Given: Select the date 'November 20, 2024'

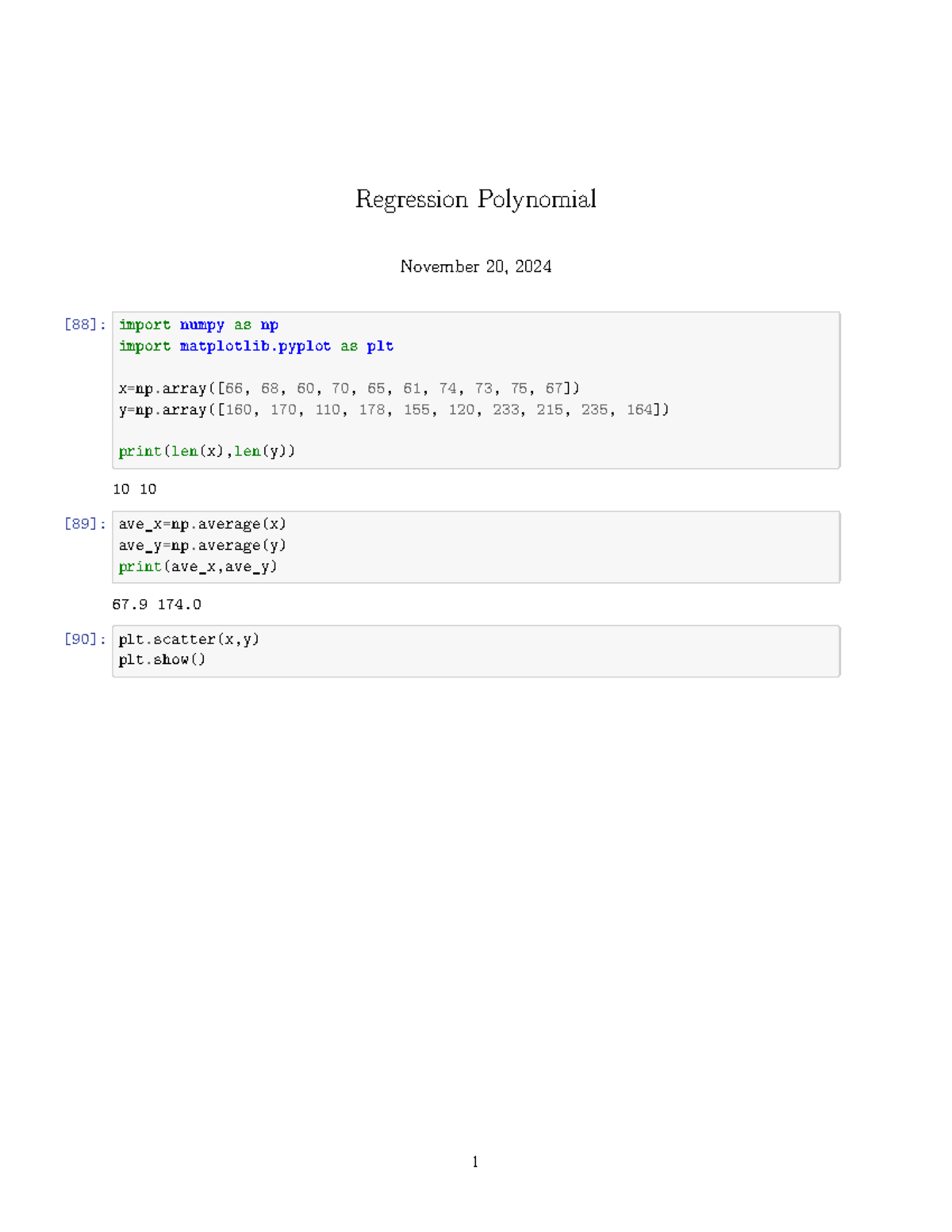Looking at the screenshot, I should (x=475, y=267).
